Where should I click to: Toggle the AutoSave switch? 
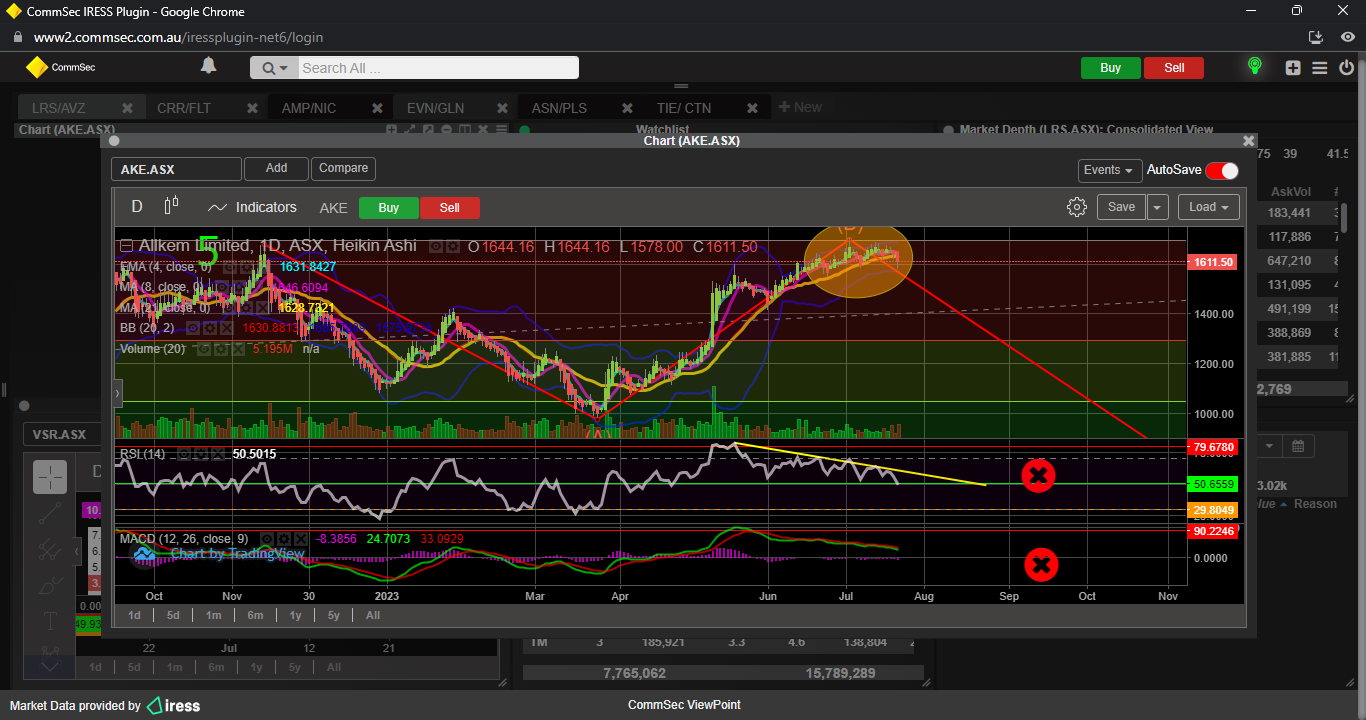pyautogui.click(x=1222, y=170)
